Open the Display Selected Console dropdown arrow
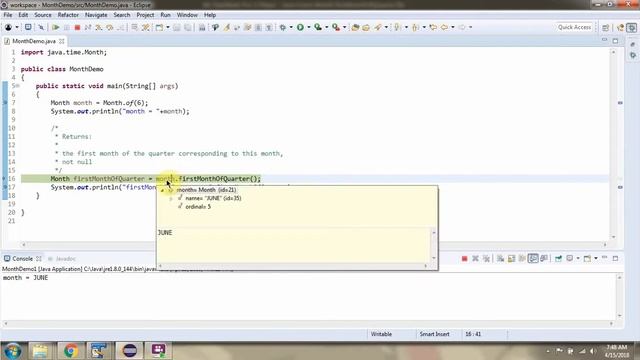This screenshot has width=640, height=360. tap(578, 258)
